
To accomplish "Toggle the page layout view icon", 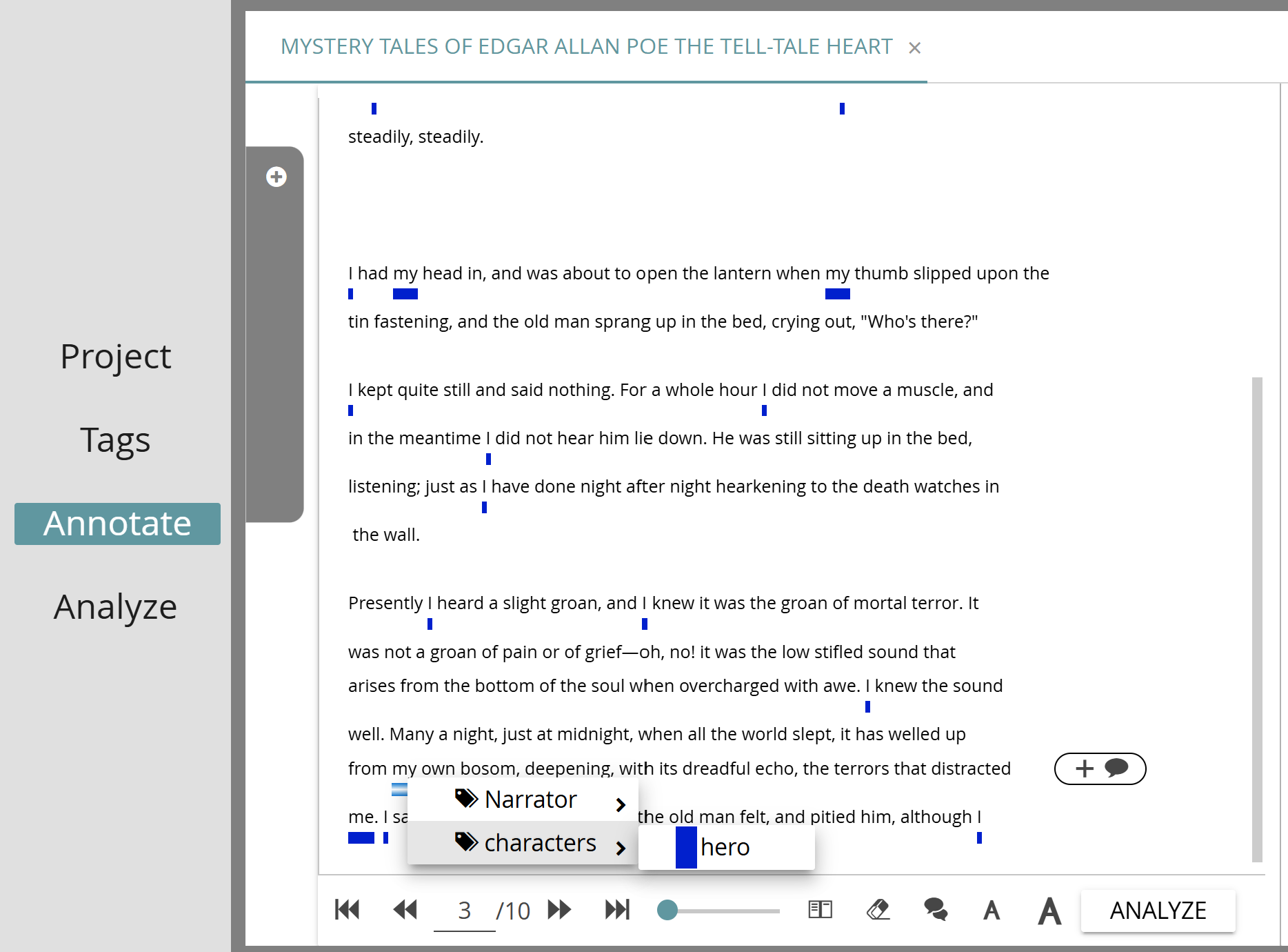I will [820, 910].
